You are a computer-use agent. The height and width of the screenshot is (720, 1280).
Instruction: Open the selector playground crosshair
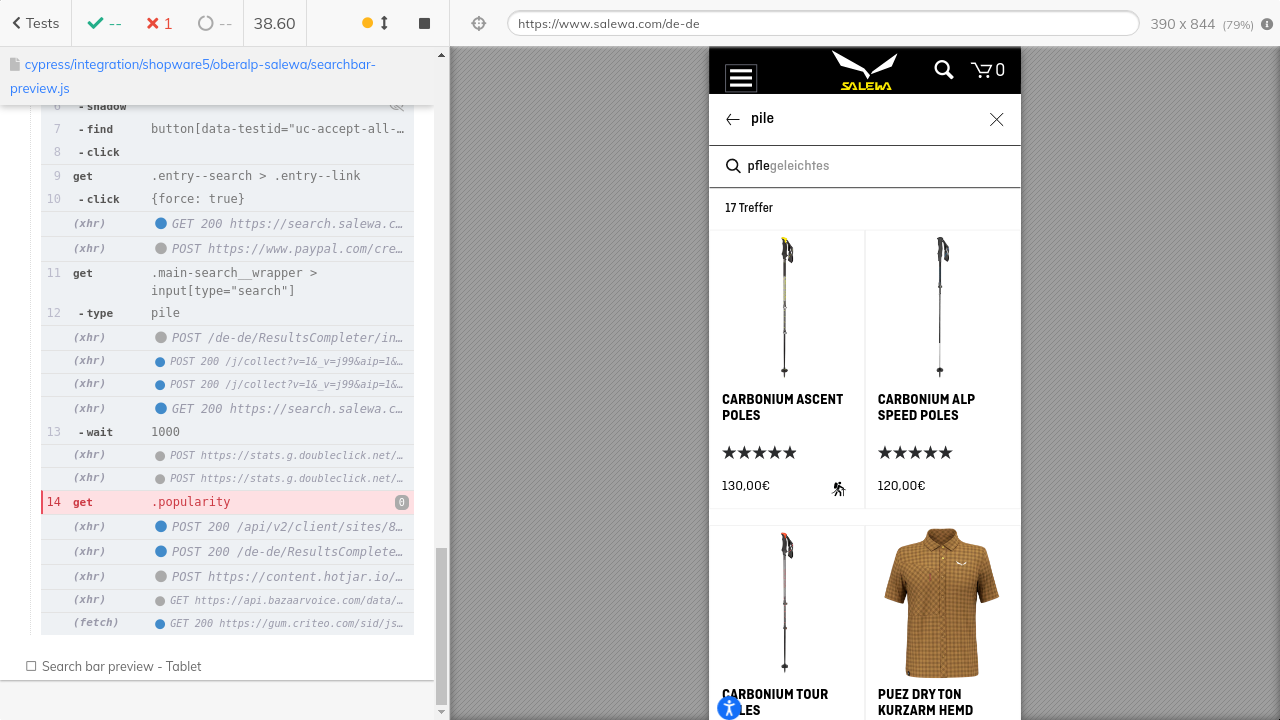tap(479, 23)
